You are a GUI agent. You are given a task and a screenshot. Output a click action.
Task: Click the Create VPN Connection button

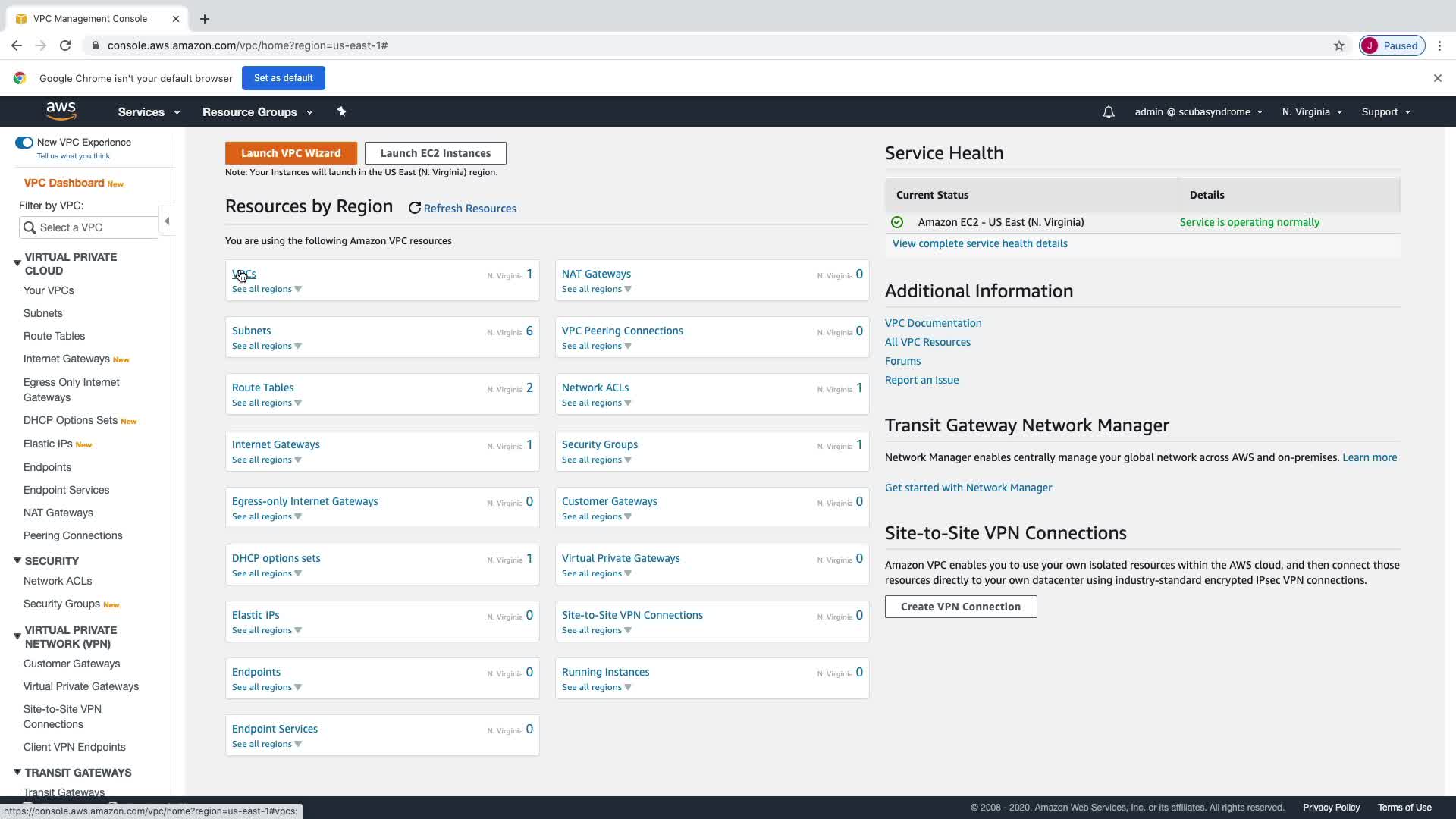pos(960,607)
